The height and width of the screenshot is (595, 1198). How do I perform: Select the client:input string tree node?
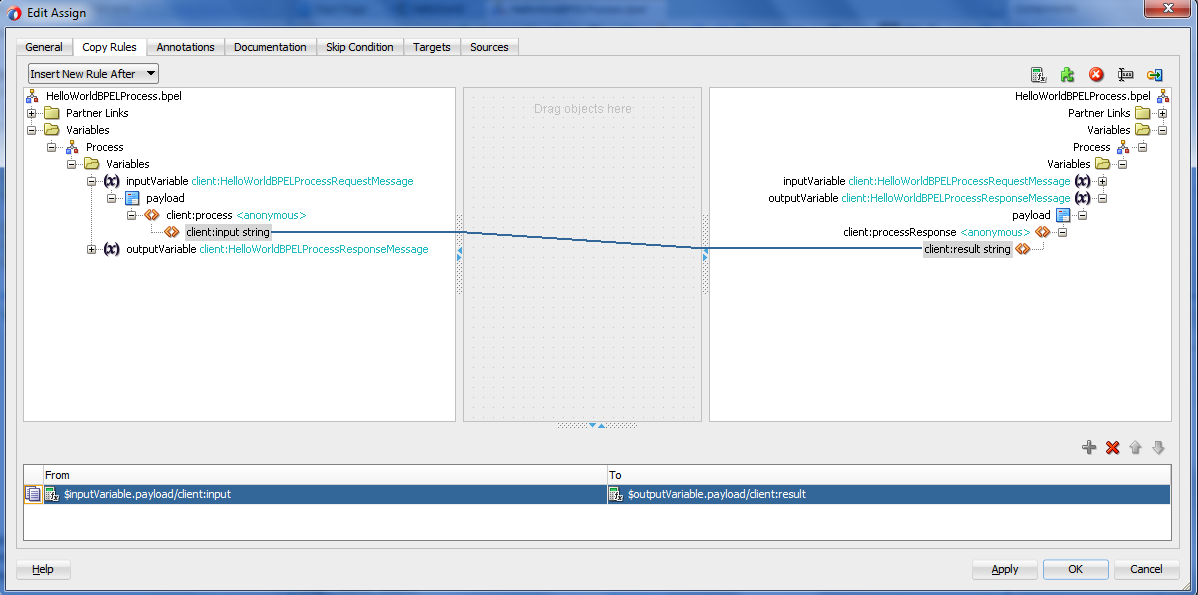[x=226, y=231]
